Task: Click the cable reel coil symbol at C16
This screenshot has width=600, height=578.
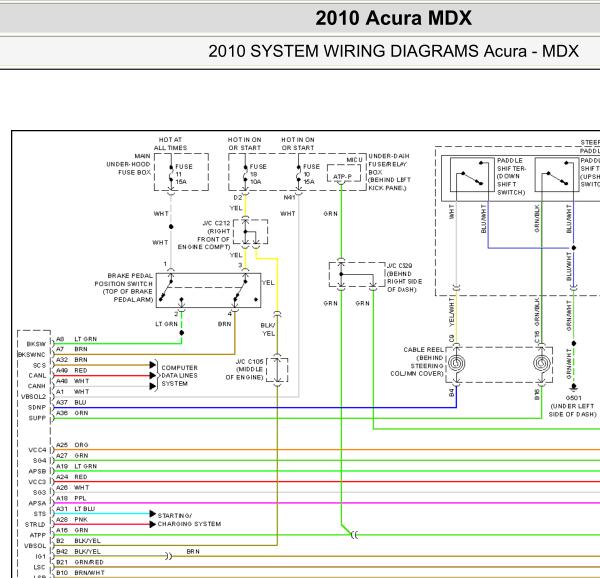Action: click(x=541, y=363)
